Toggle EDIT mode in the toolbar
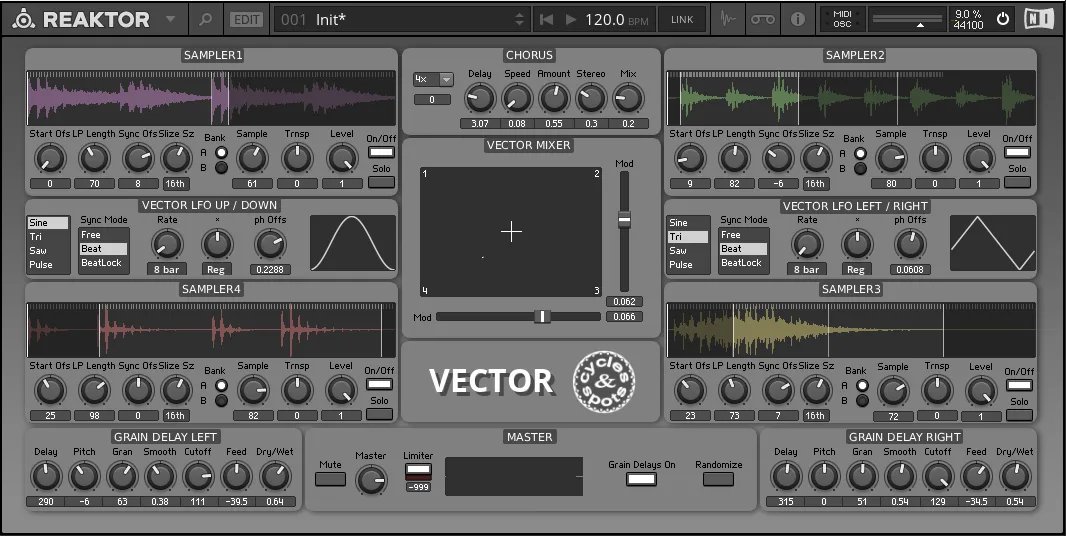The height and width of the screenshot is (536, 1066). coord(245,19)
